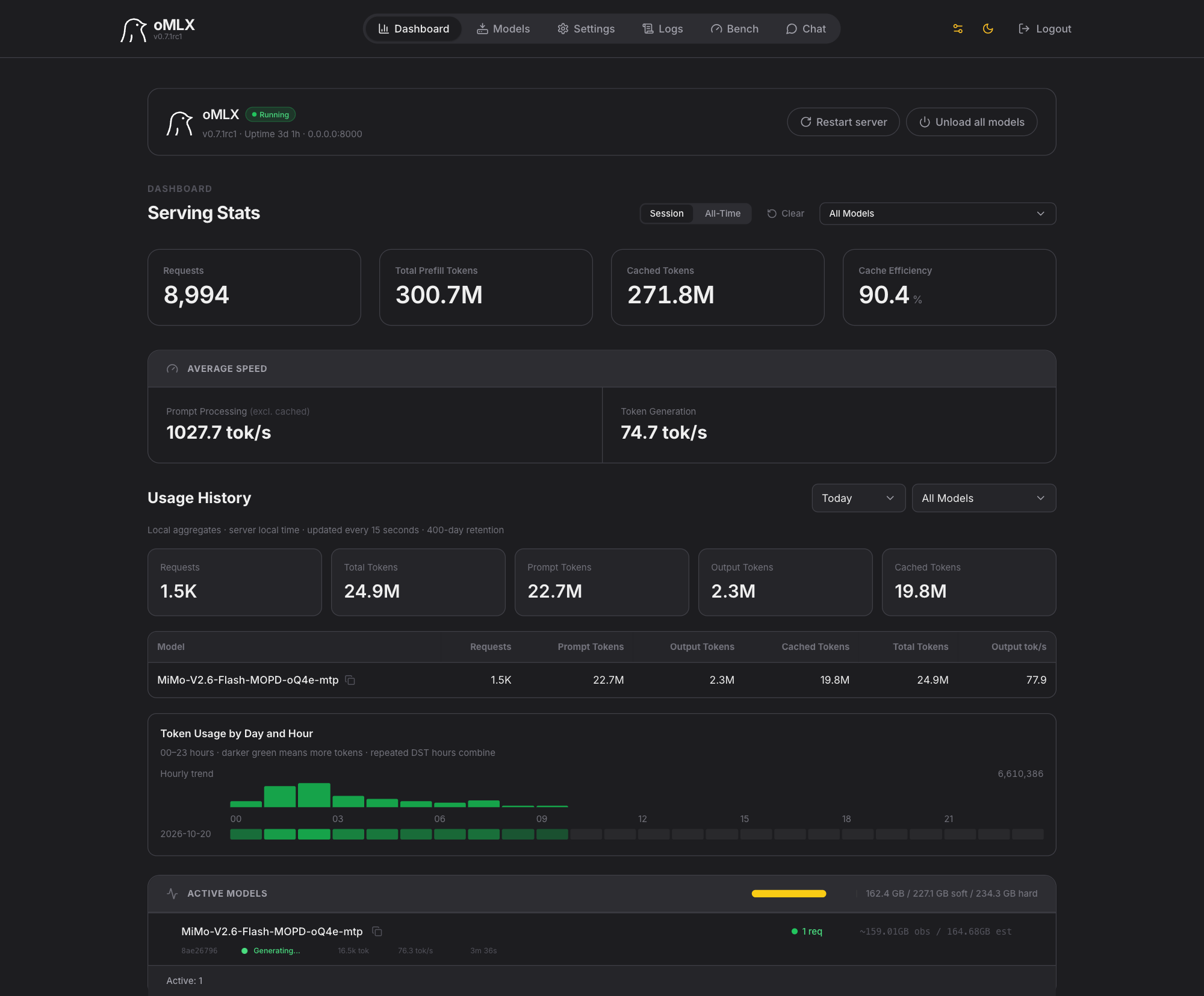
Task: Click the Generating... status text
Action: pos(276,951)
